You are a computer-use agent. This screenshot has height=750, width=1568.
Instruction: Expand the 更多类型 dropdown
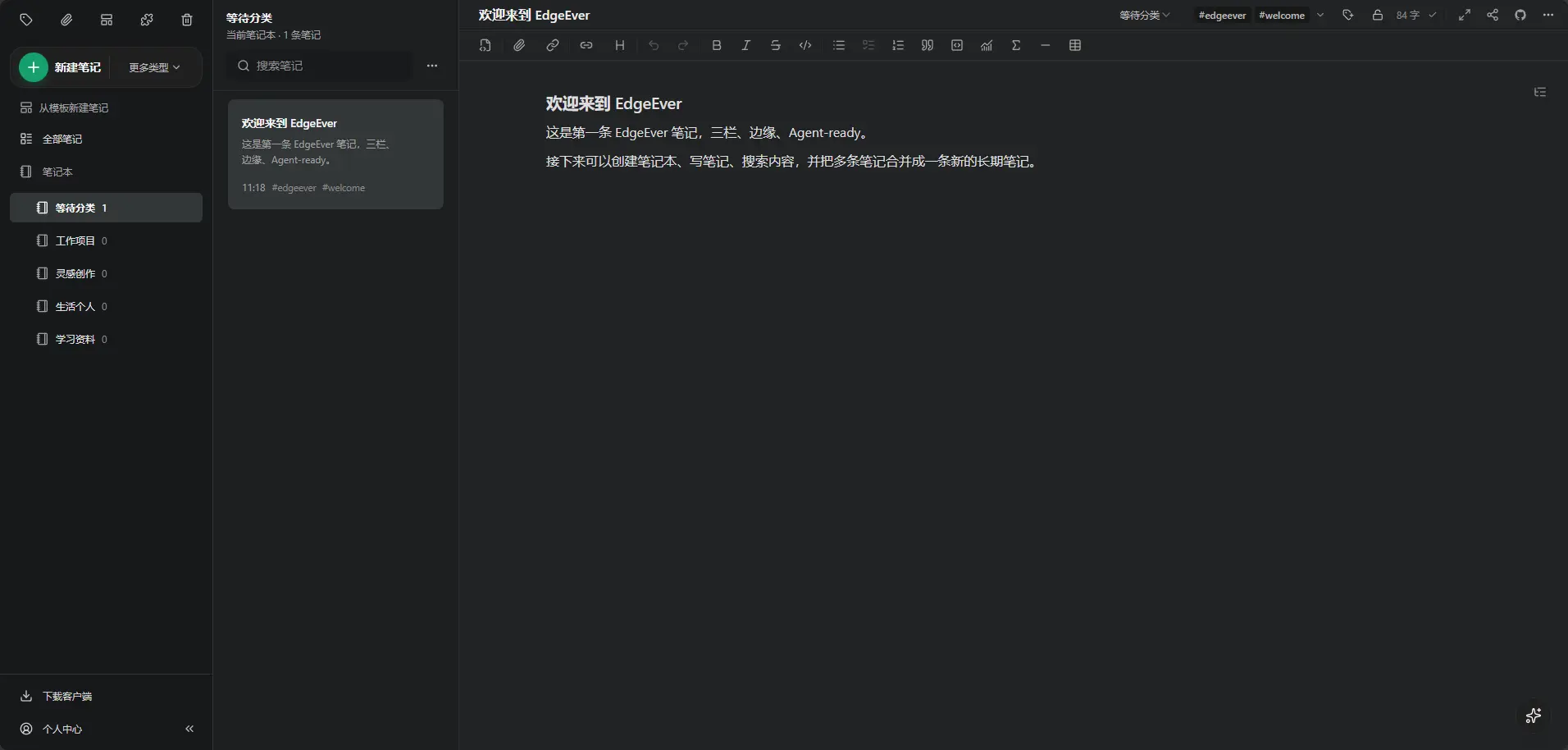154,67
